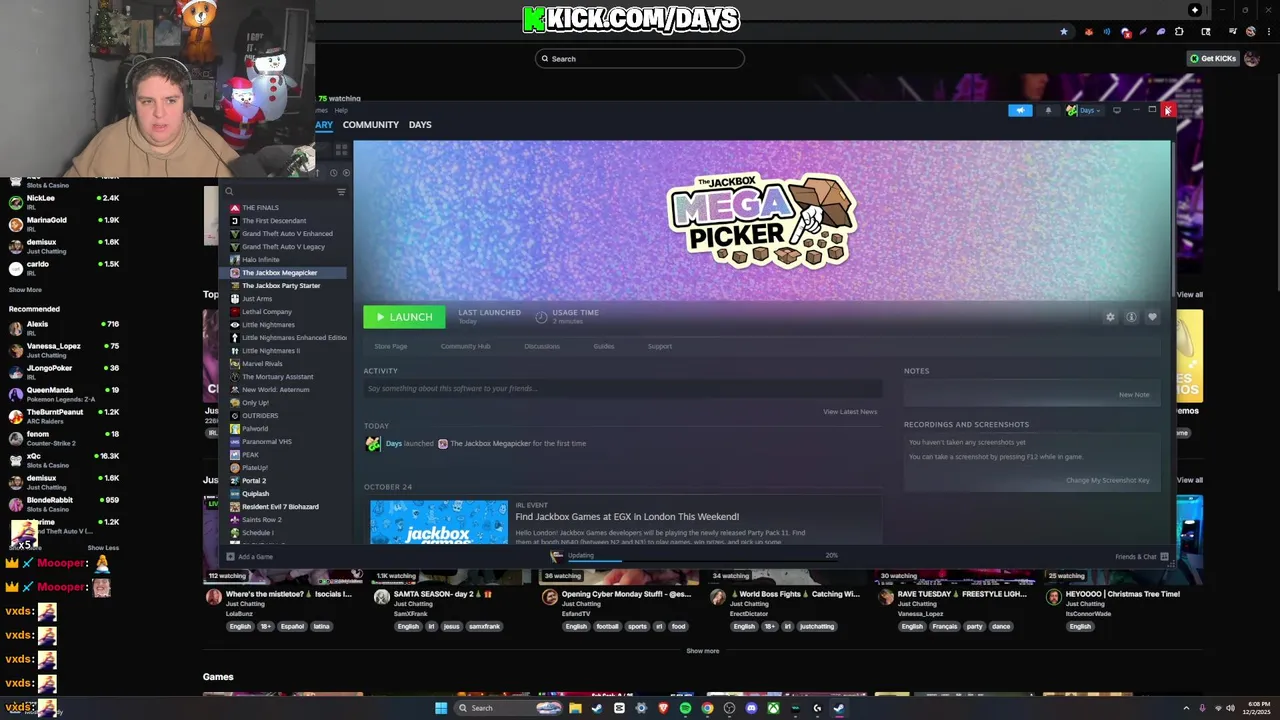Open Spotify from the taskbar
The image size is (1280, 720).
[685, 708]
